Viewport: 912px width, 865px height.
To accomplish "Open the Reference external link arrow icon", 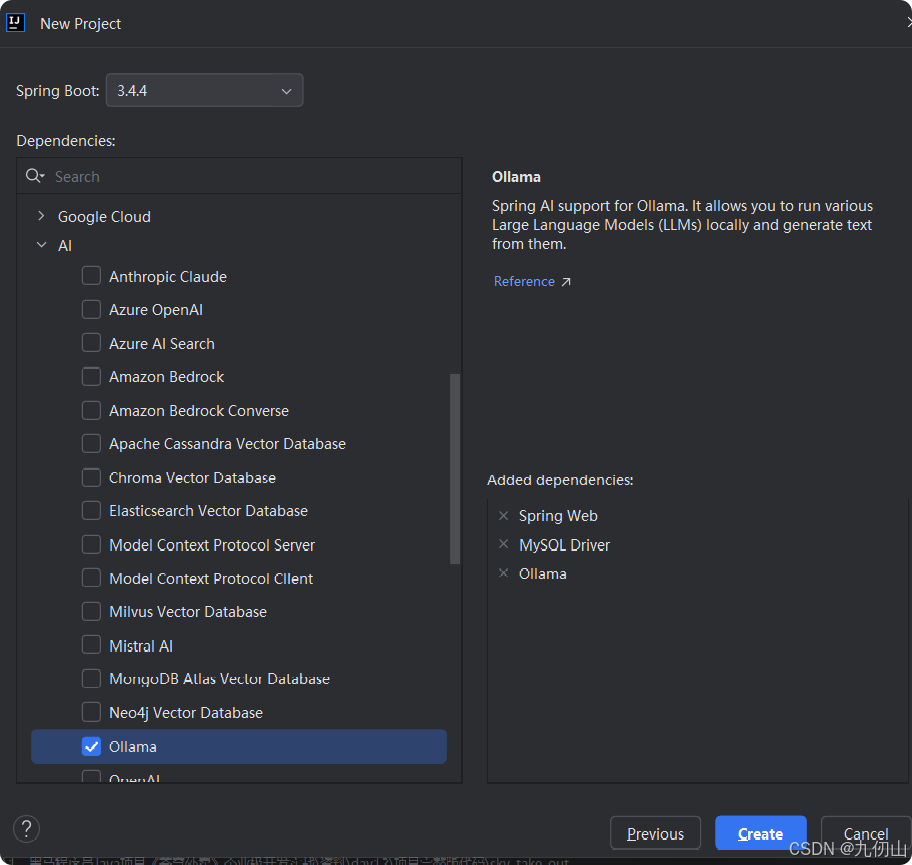I will 566,282.
